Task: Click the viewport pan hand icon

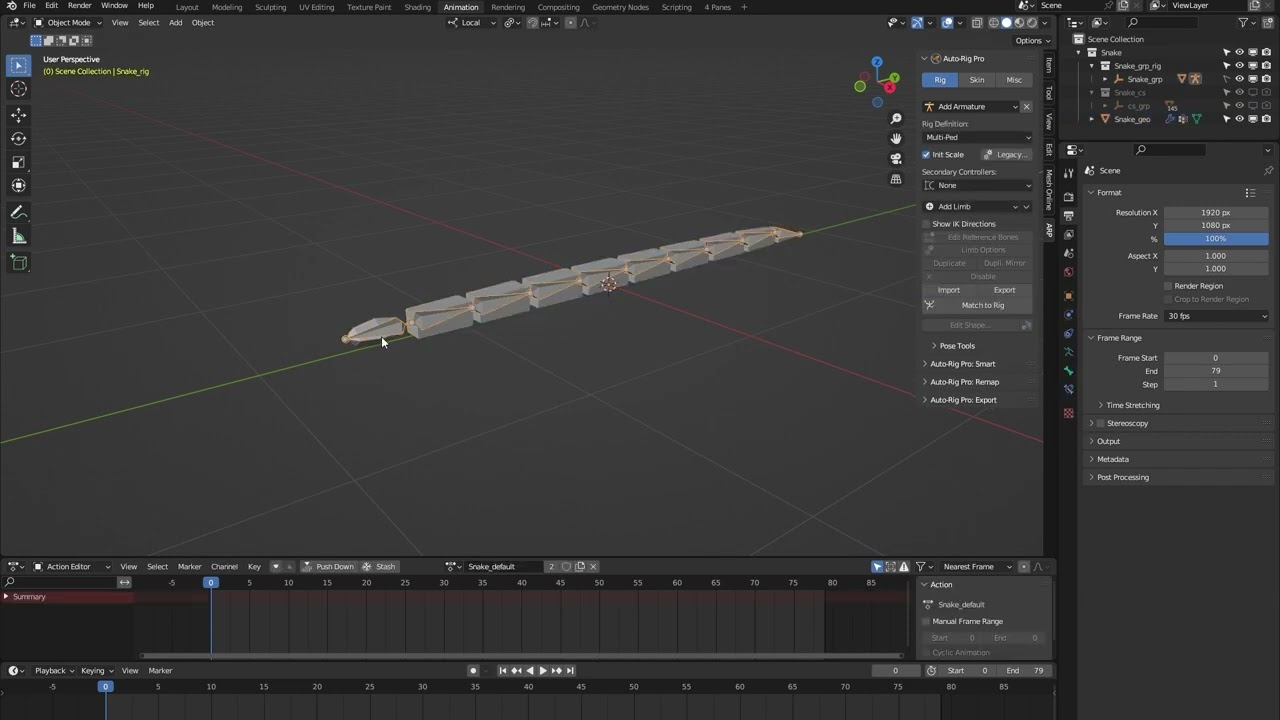Action: pos(896,138)
